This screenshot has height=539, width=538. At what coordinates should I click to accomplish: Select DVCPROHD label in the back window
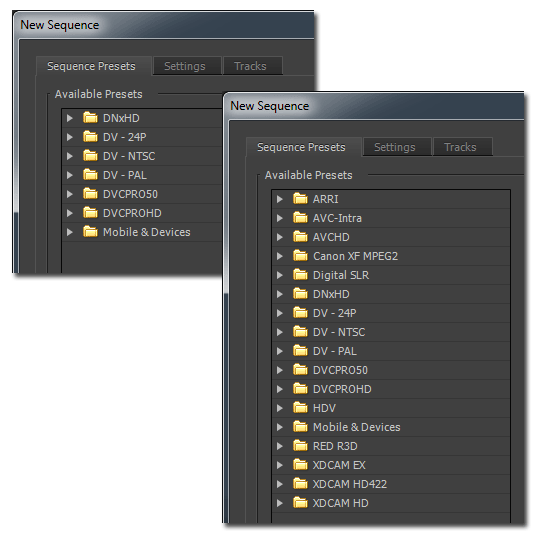tap(132, 213)
